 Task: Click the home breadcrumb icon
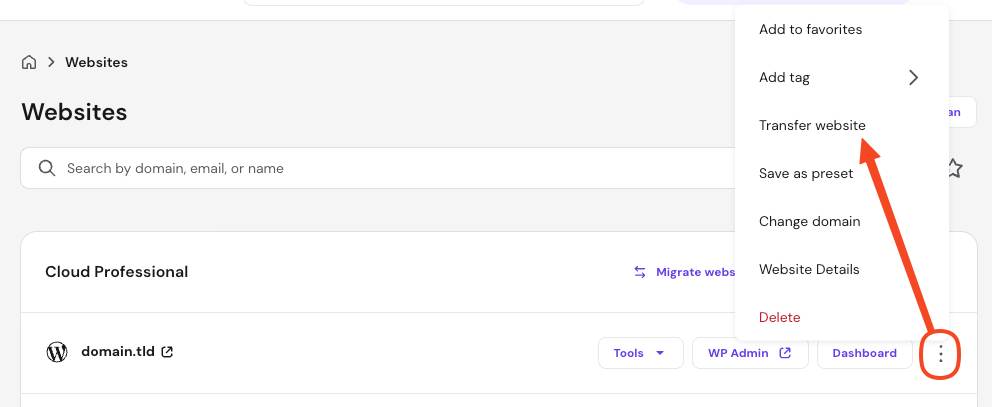point(29,62)
